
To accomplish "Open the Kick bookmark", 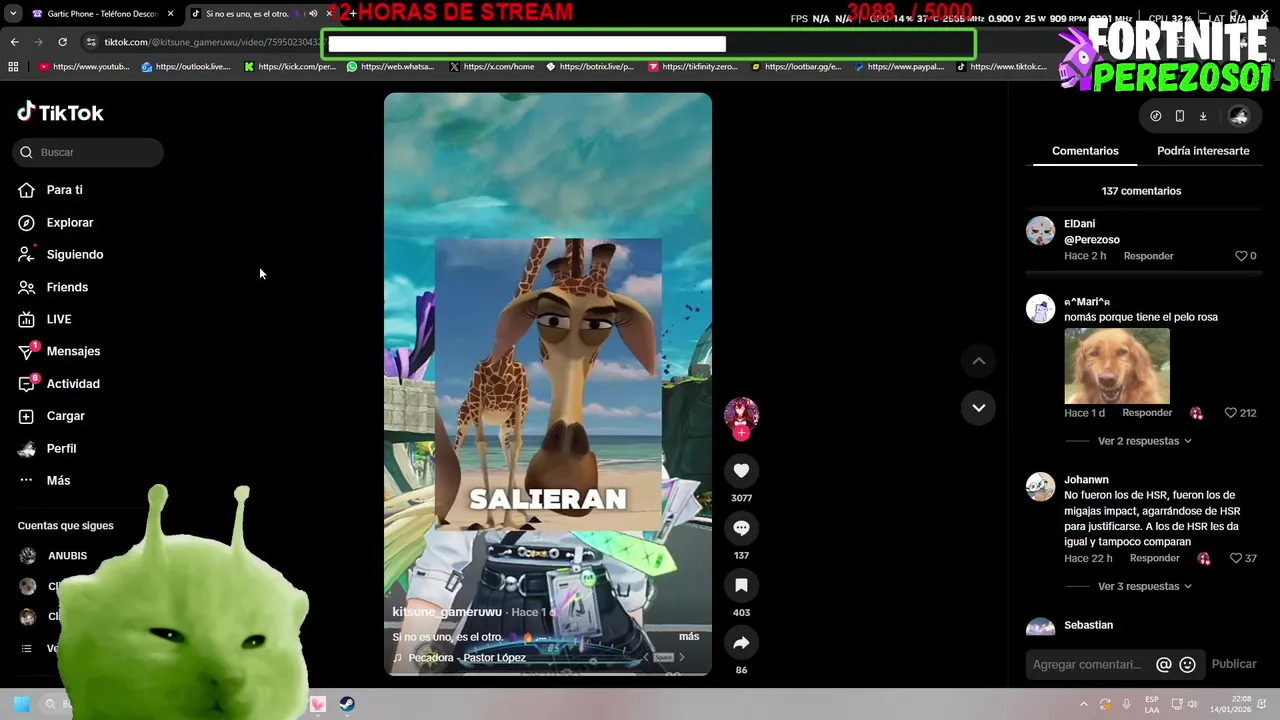I will tap(290, 67).
